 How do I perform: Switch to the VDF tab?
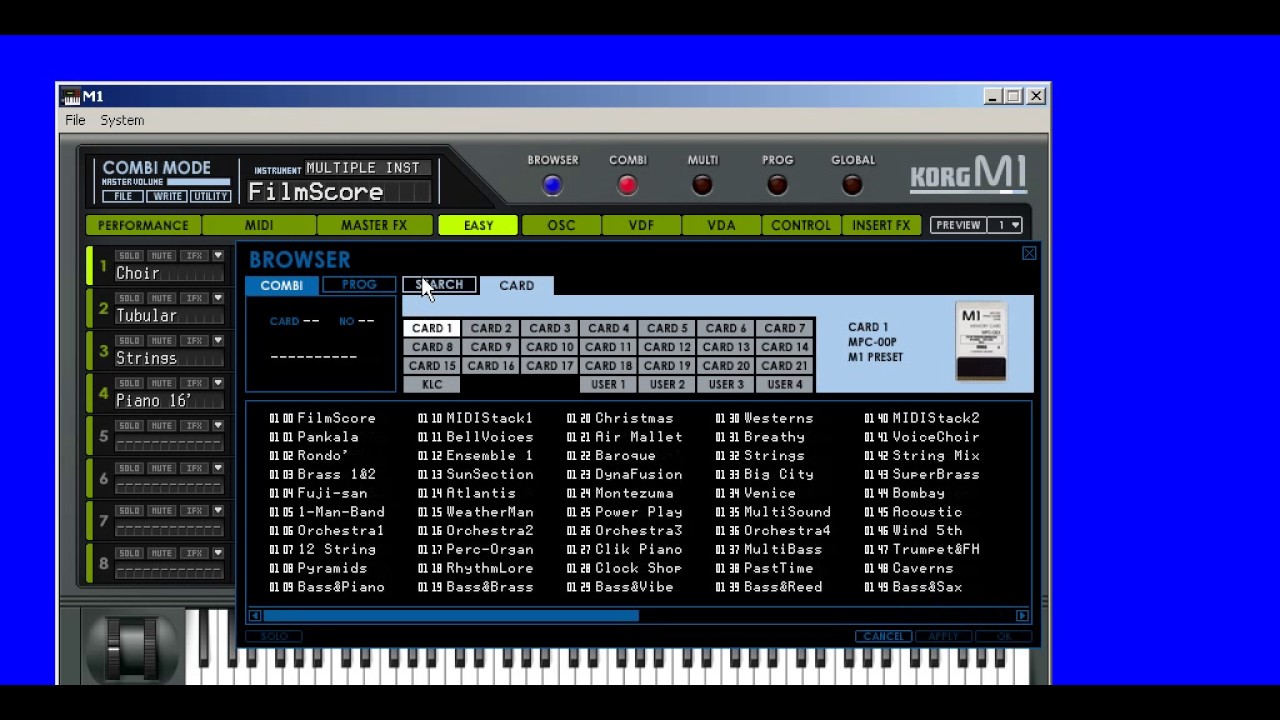pyautogui.click(x=641, y=225)
